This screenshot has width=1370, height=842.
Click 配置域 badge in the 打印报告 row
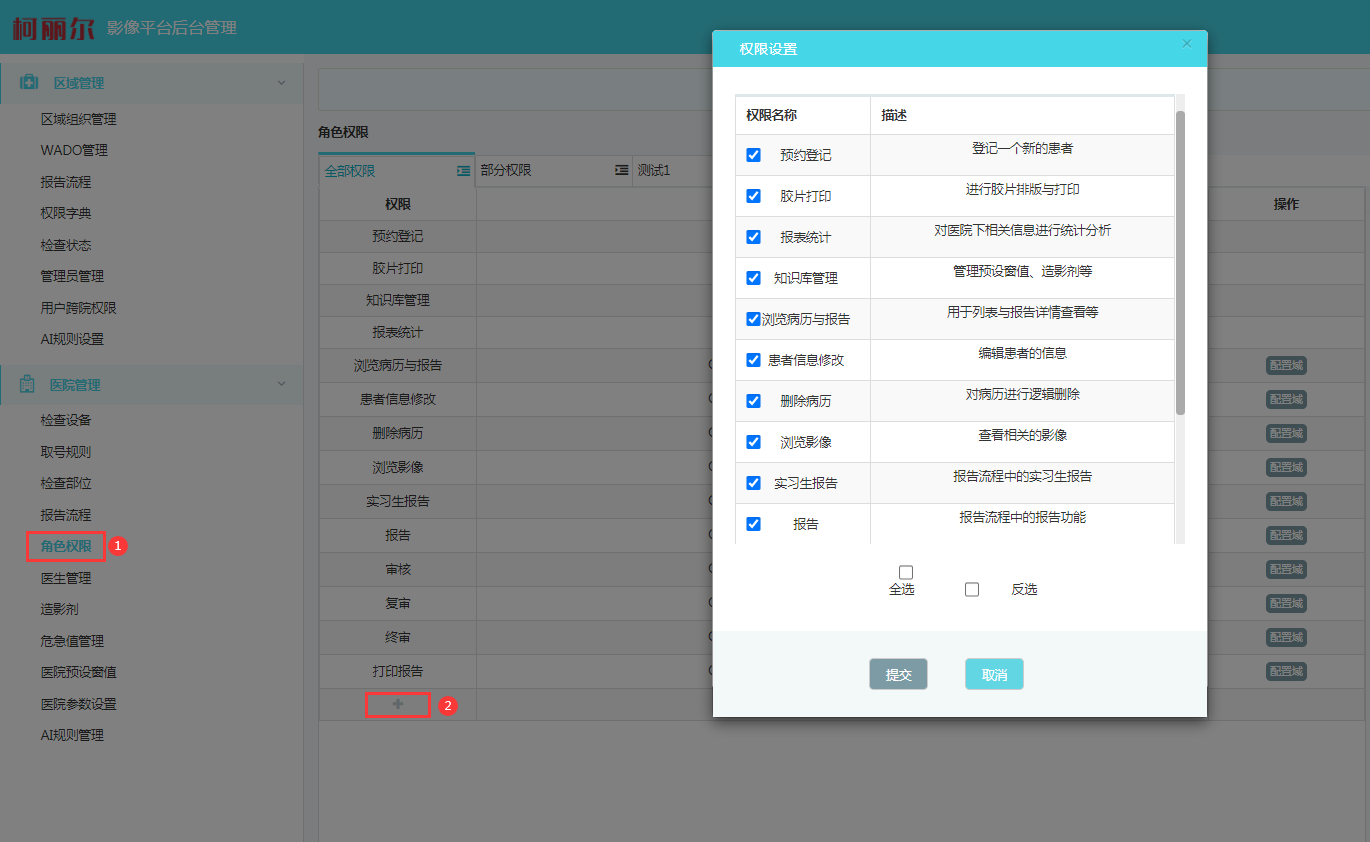1286,671
